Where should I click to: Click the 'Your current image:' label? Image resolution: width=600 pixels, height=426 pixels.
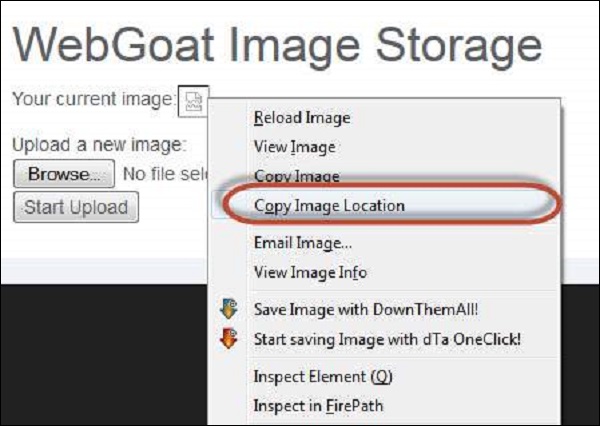pyautogui.click(x=92, y=100)
